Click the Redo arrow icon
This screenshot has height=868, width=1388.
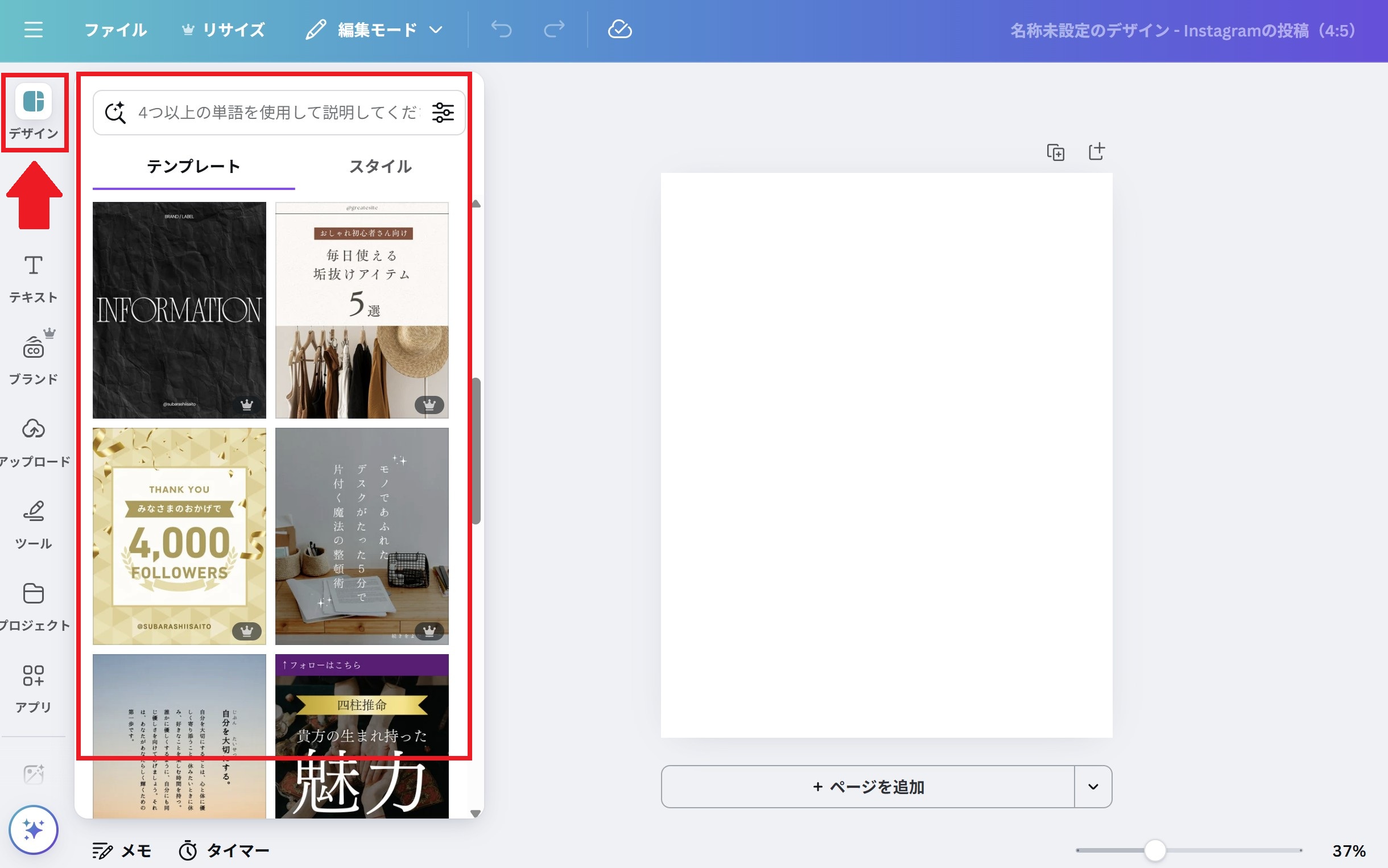coord(553,29)
